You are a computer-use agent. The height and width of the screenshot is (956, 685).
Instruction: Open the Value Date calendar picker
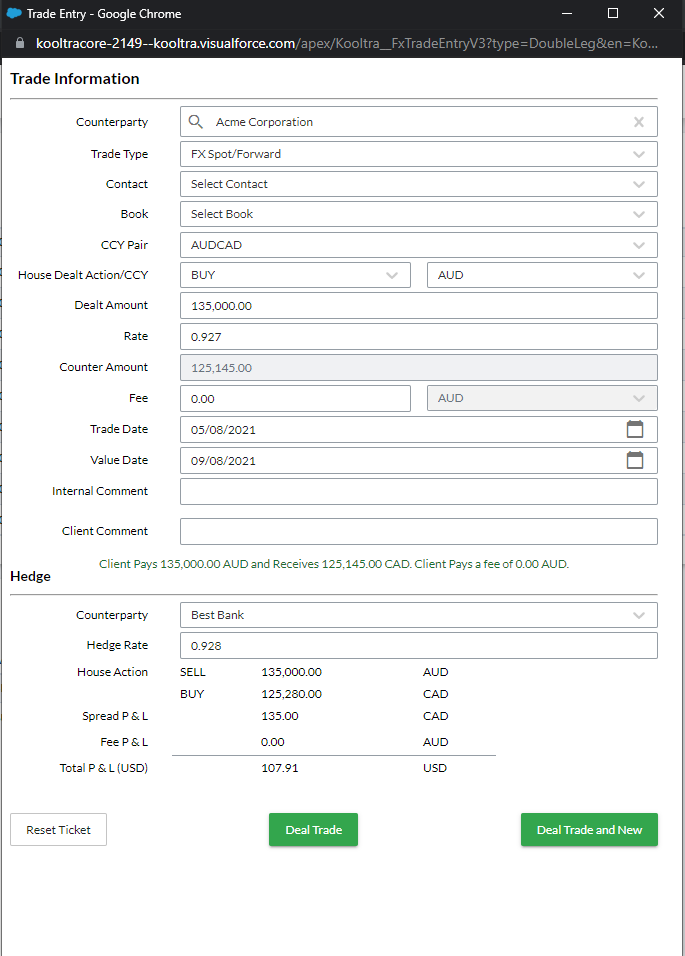[x=634, y=460]
